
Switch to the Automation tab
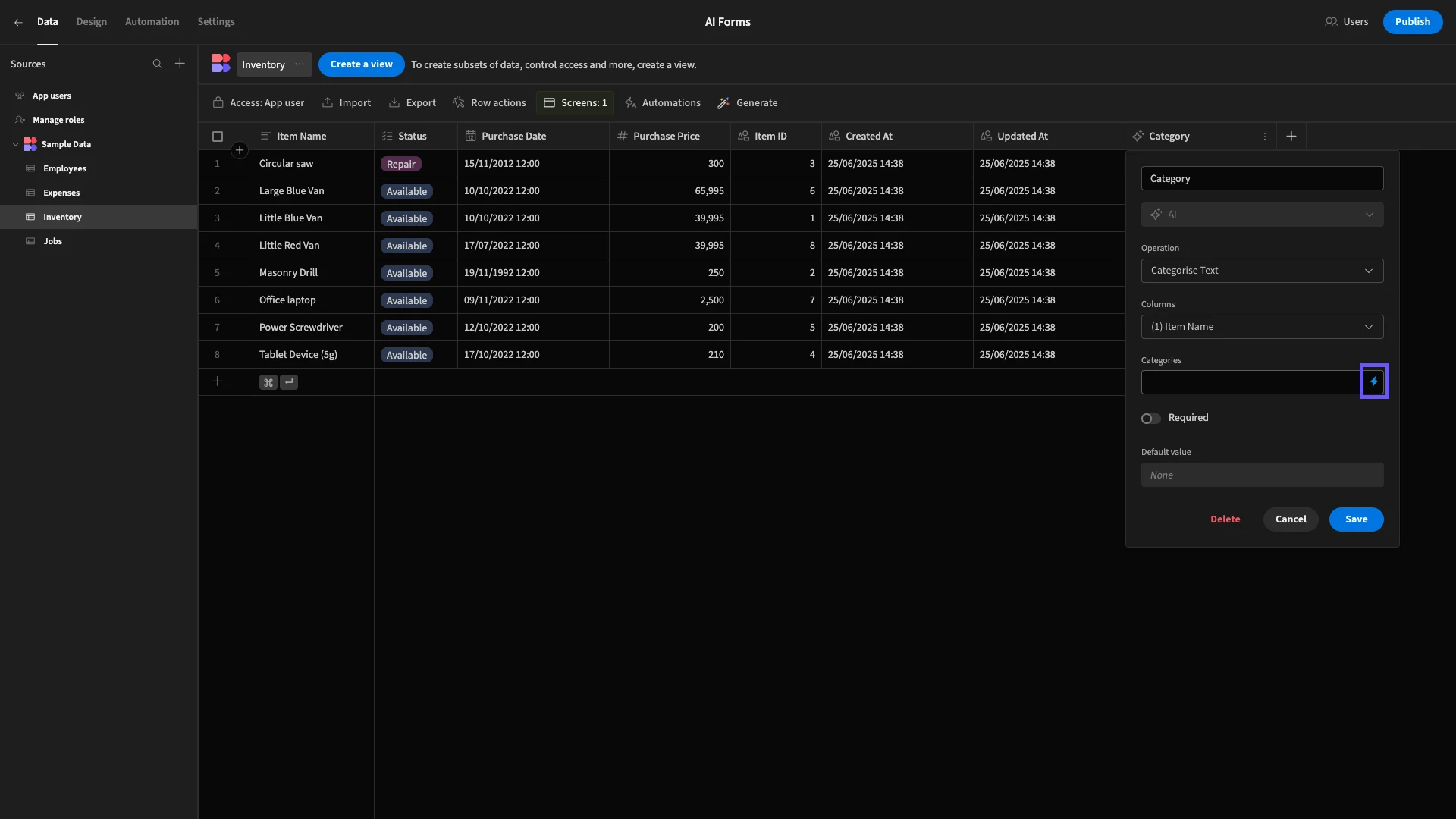point(152,22)
